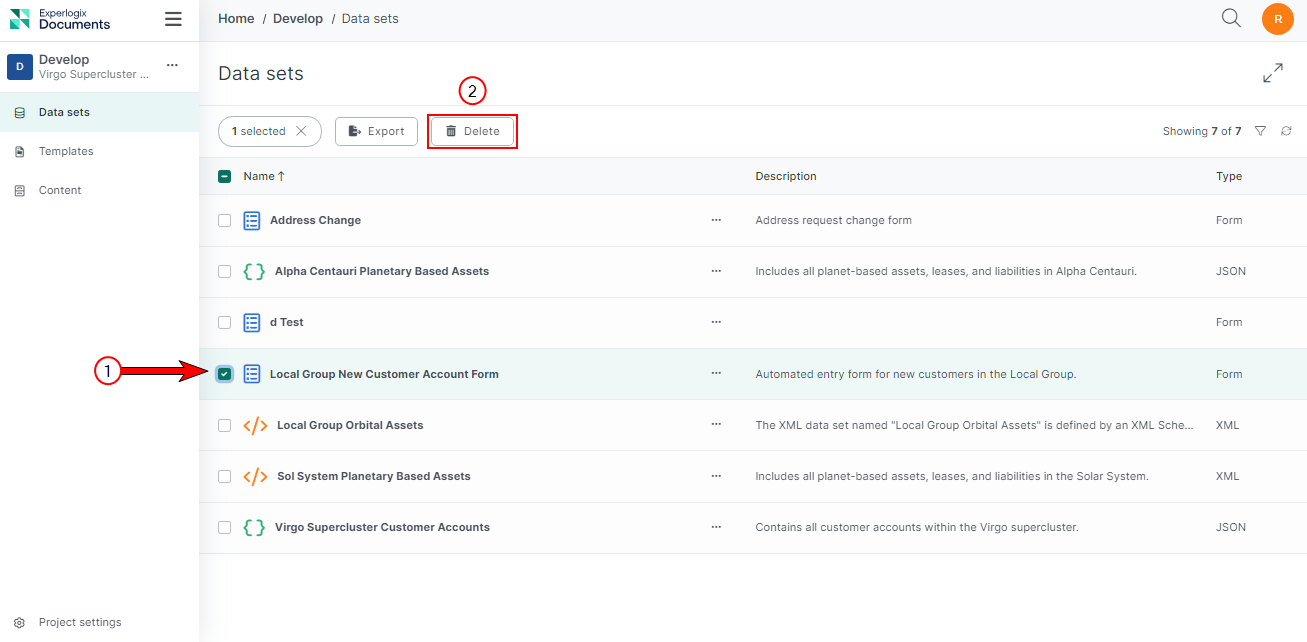The height and width of the screenshot is (642, 1307).
Task: Expand the Data sets view to fullscreen
Action: coord(1273,73)
